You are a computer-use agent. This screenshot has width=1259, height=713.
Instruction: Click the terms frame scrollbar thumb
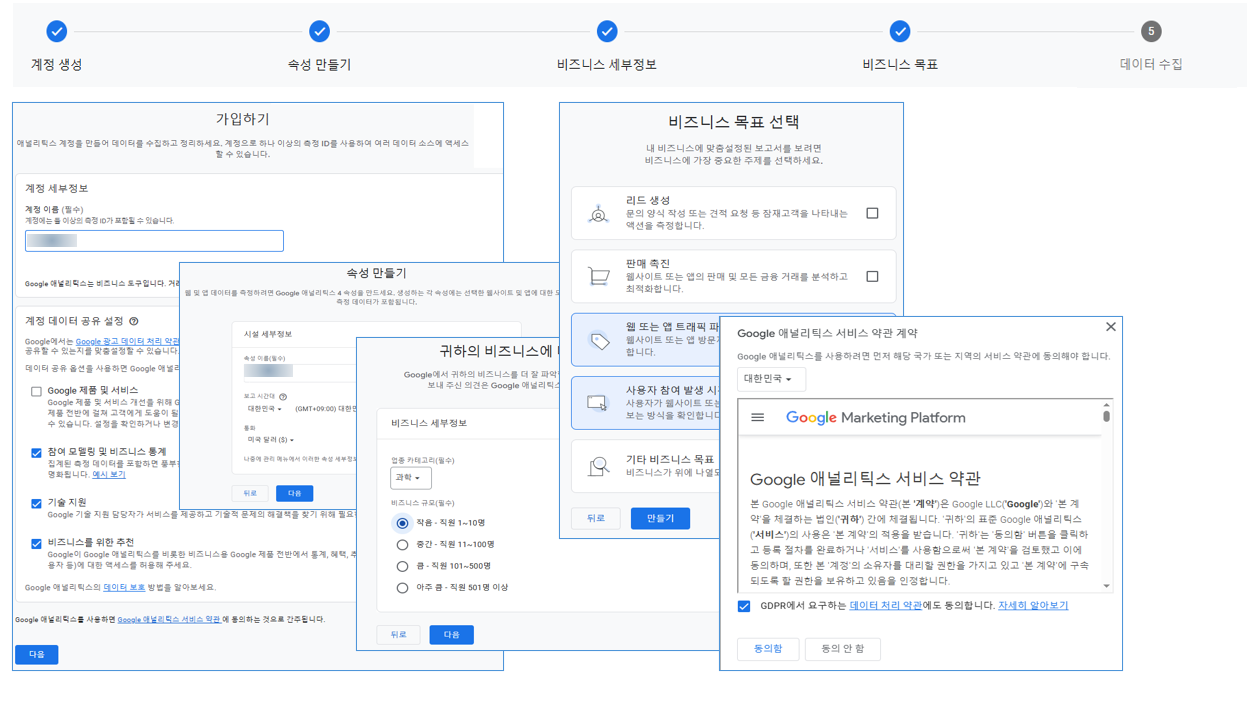click(x=1106, y=416)
